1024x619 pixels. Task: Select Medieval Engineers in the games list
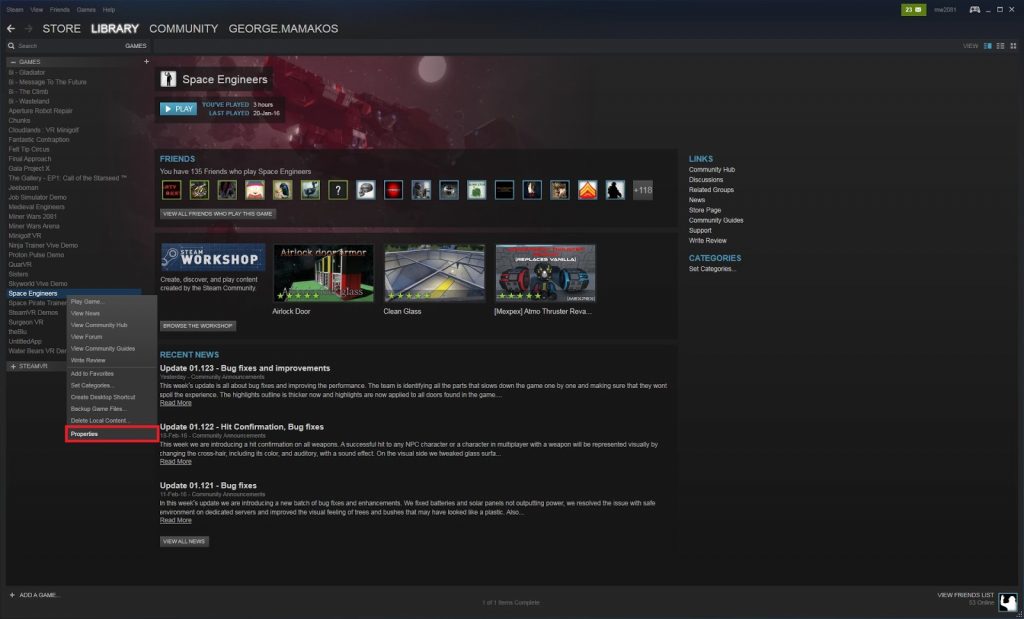pos(37,207)
